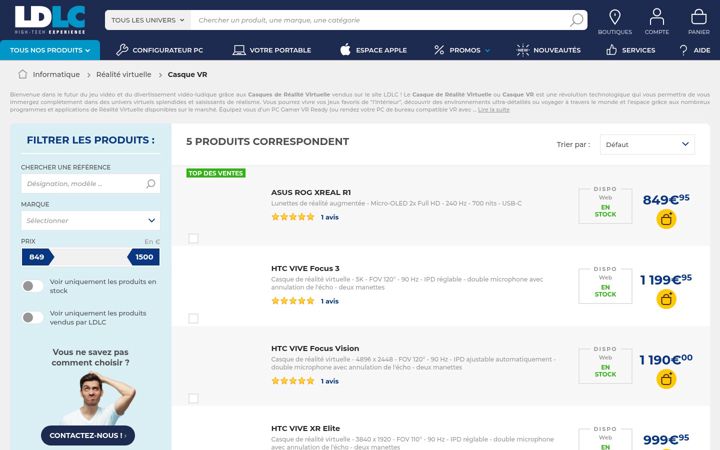720x450 pixels.
Task: Open ASUS ROG XREAL R1 product page
Action: pos(311,192)
